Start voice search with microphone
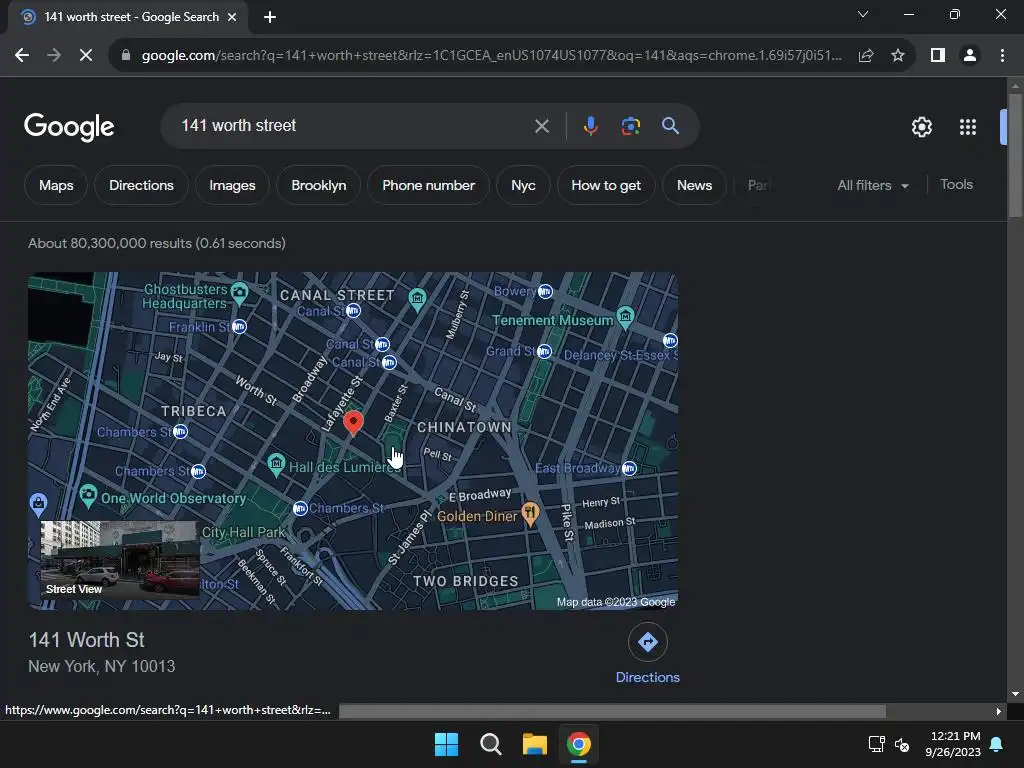Image resolution: width=1024 pixels, height=768 pixels. pos(590,126)
